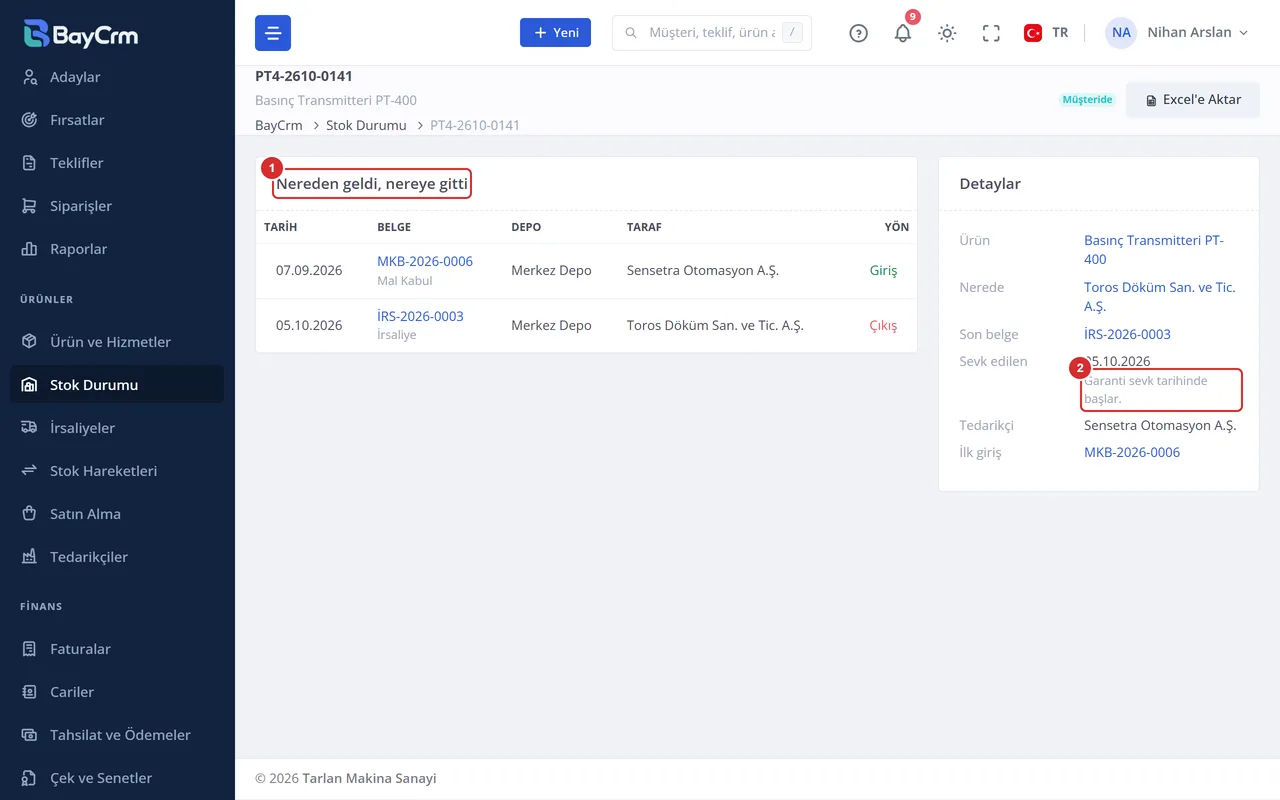Click the Cariler ledger icon
1280x800 pixels.
pyautogui.click(x=30, y=692)
